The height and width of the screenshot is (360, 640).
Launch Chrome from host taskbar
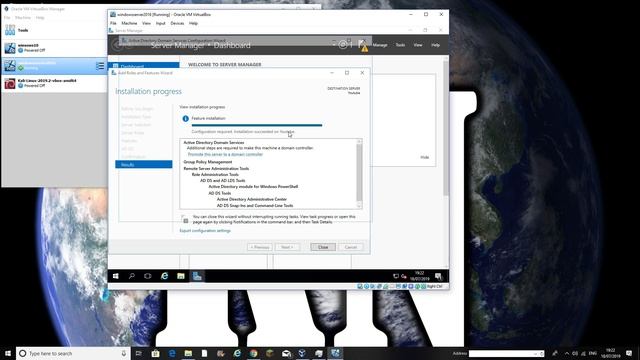(253, 353)
